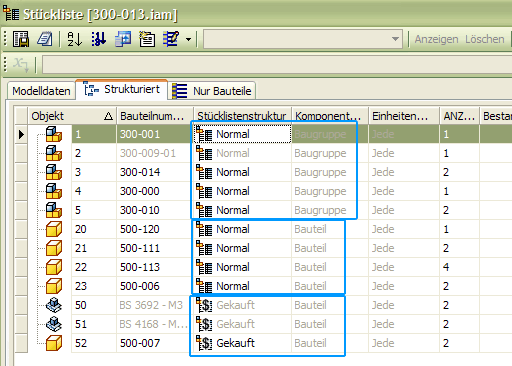Click the view options checklist icon

171,39
